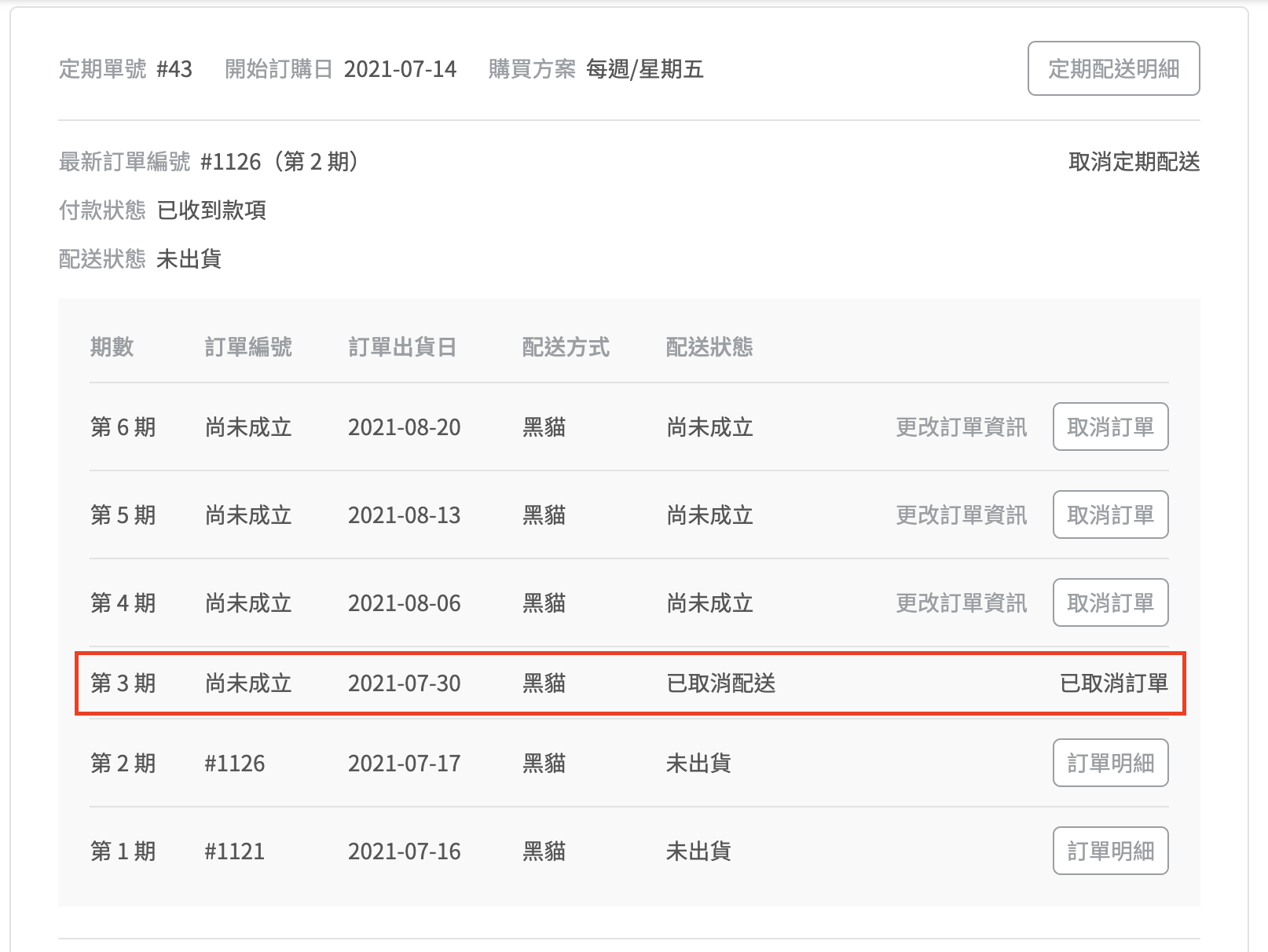Click order number #1126 in 第 2 期 row
Viewport: 1268px width, 952px height.
point(234,763)
